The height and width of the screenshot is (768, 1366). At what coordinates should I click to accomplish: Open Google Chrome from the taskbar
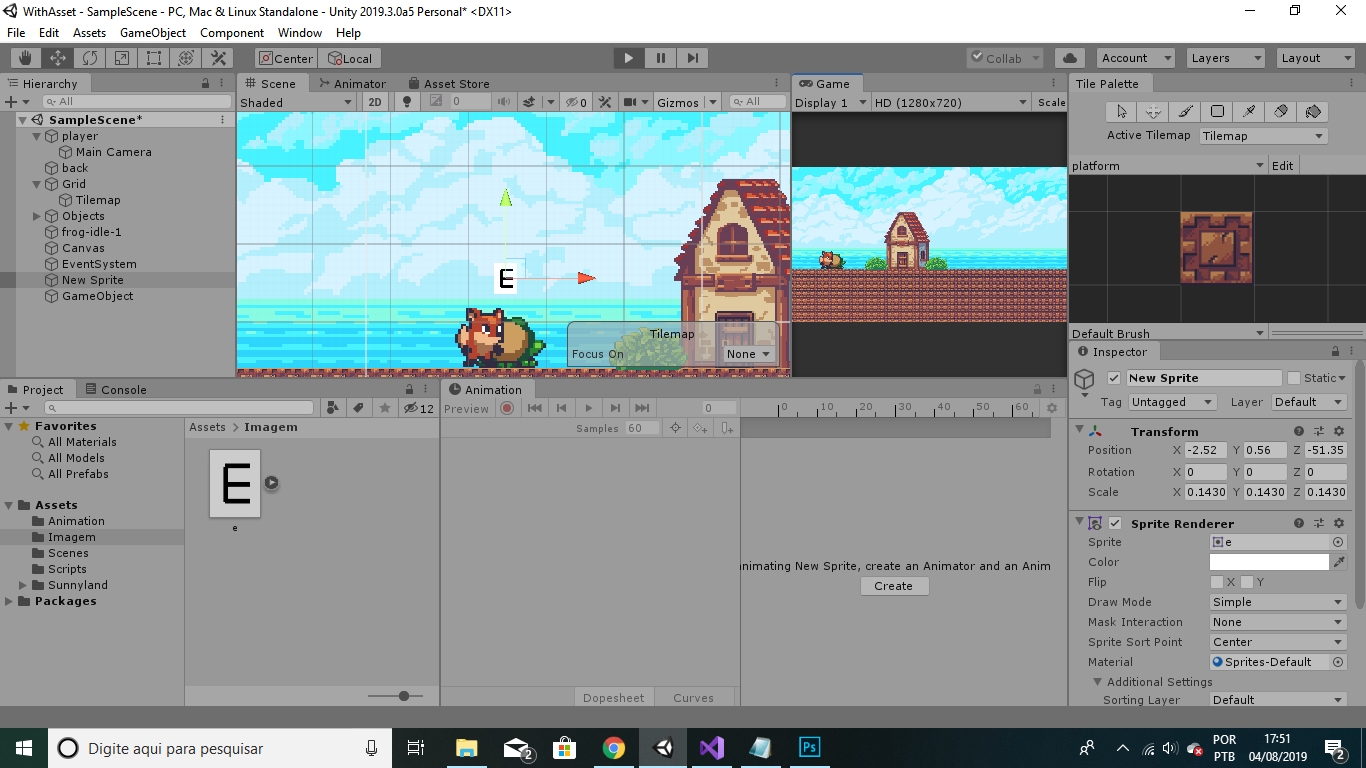click(x=614, y=748)
